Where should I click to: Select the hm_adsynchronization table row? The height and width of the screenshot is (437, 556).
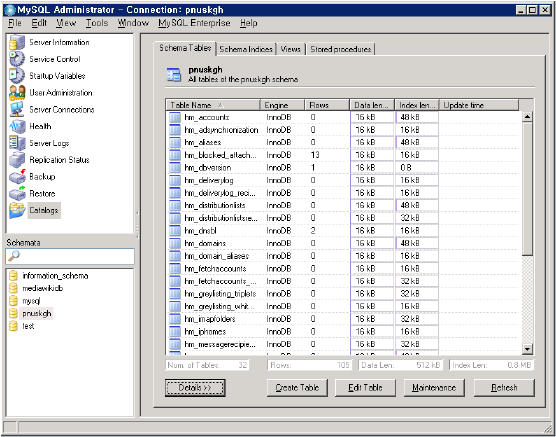pos(343,130)
